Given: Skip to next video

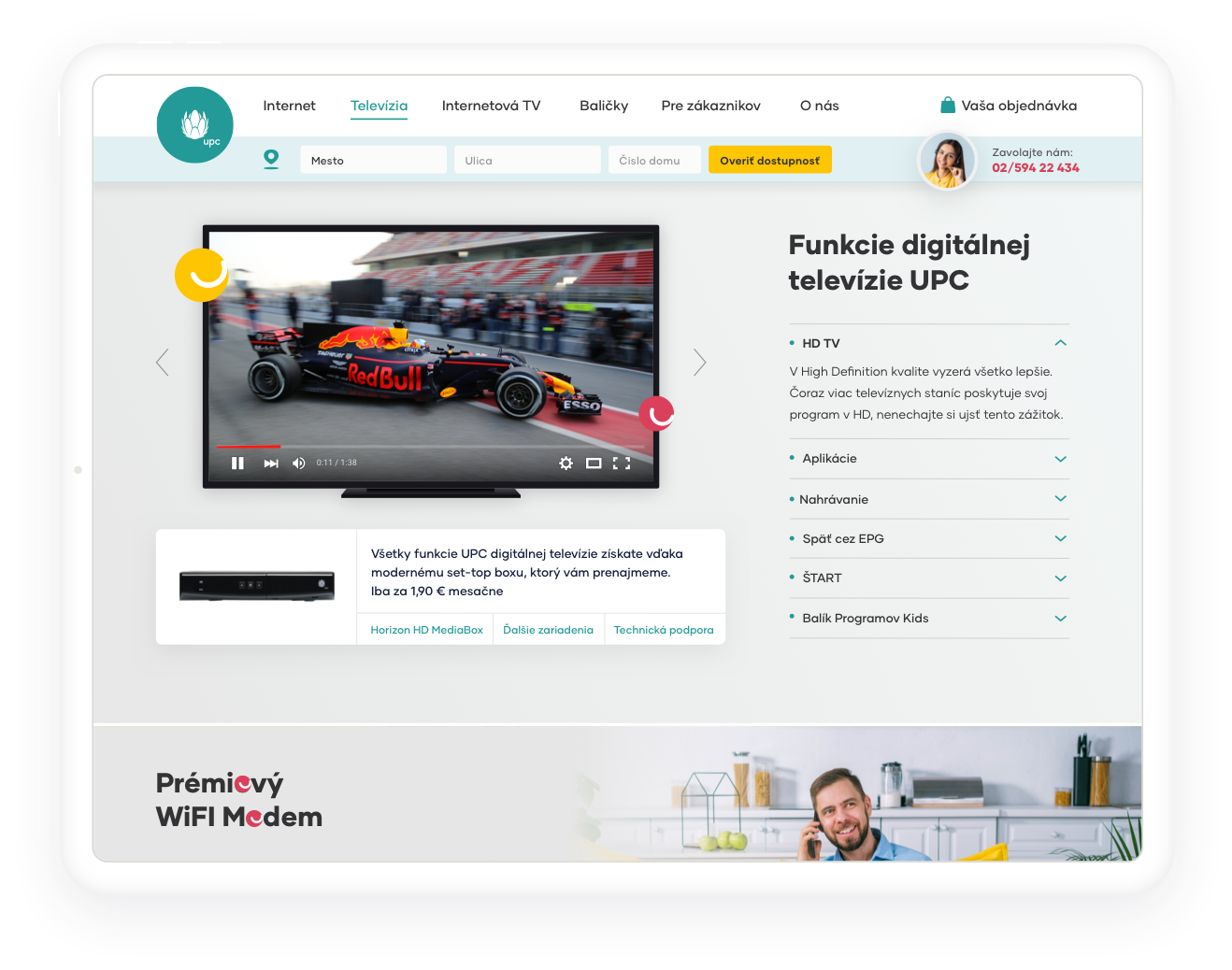Looking at the screenshot, I should point(271,463).
